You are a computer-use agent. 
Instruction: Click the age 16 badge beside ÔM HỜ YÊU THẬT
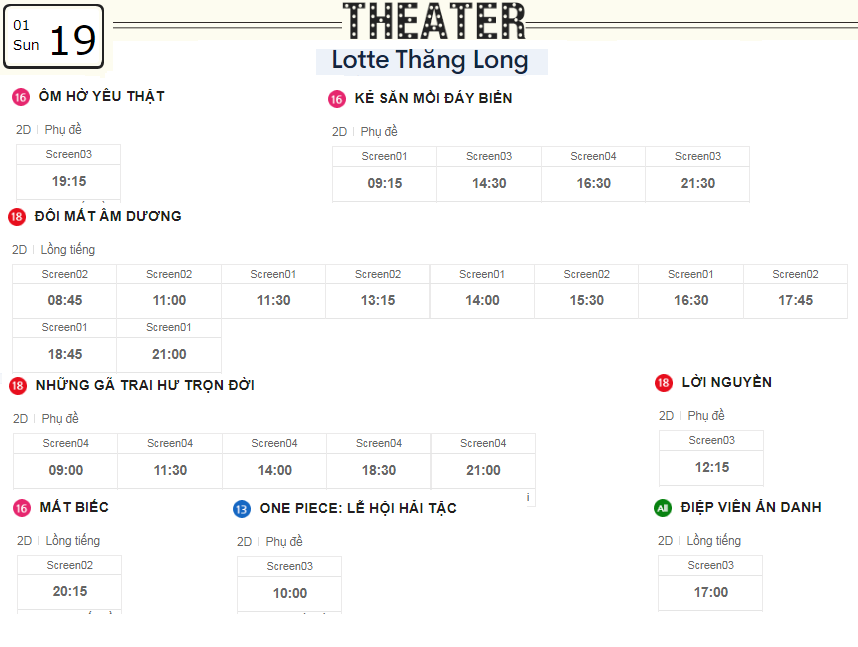tap(21, 97)
